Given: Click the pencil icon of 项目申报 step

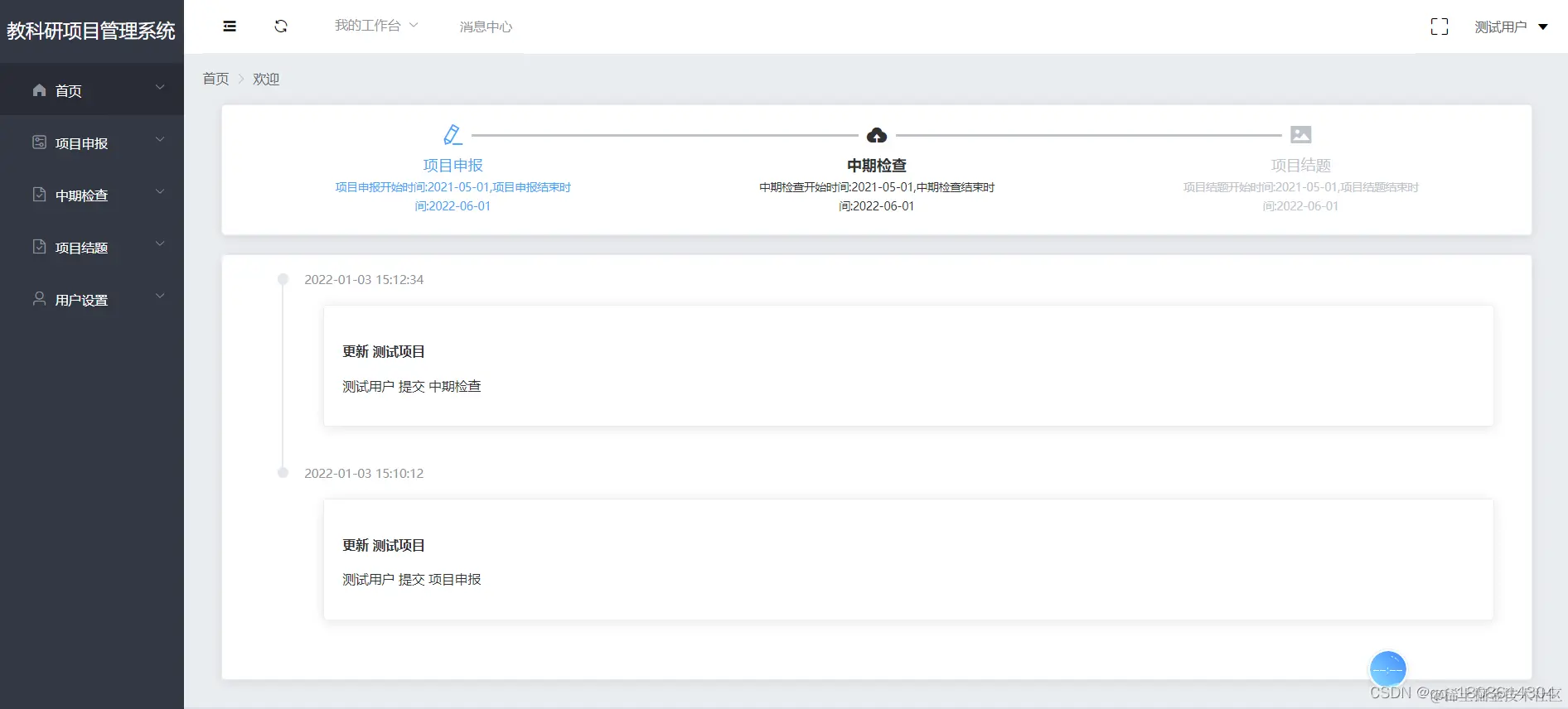Looking at the screenshot, I should click(x=452, y=134).
